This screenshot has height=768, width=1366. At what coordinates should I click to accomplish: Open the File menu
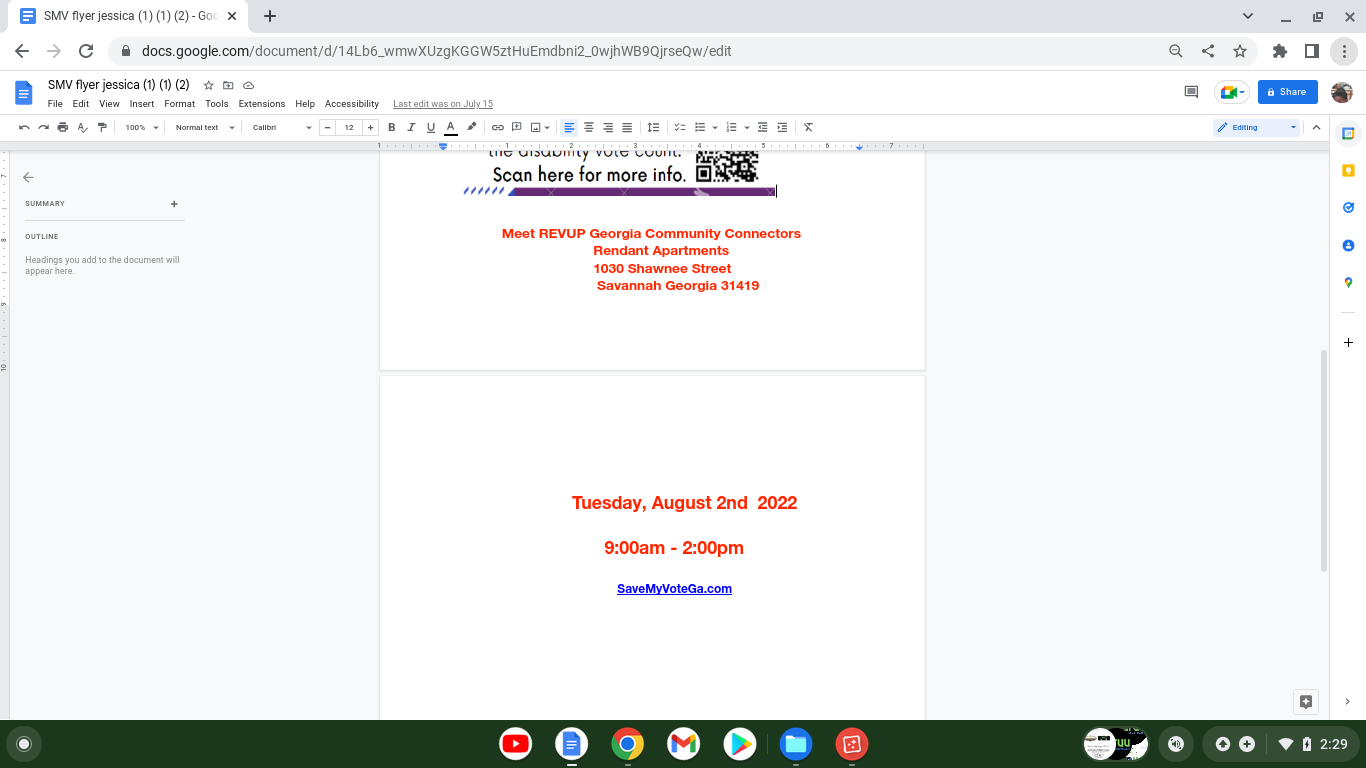tap(55, 104)
